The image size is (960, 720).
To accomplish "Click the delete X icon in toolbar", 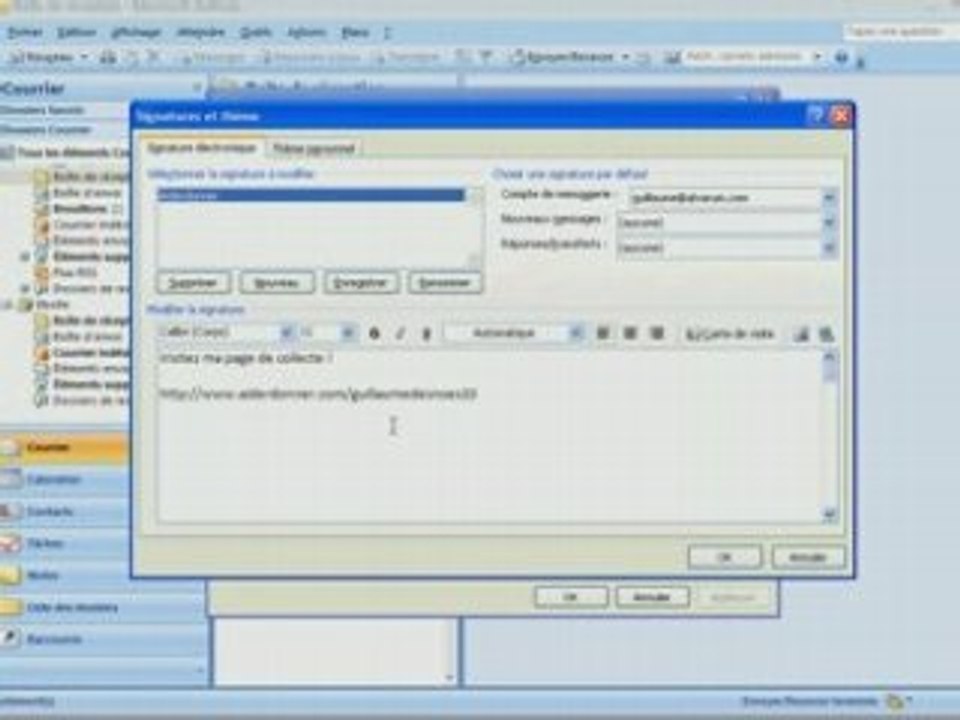I will 154,58.
